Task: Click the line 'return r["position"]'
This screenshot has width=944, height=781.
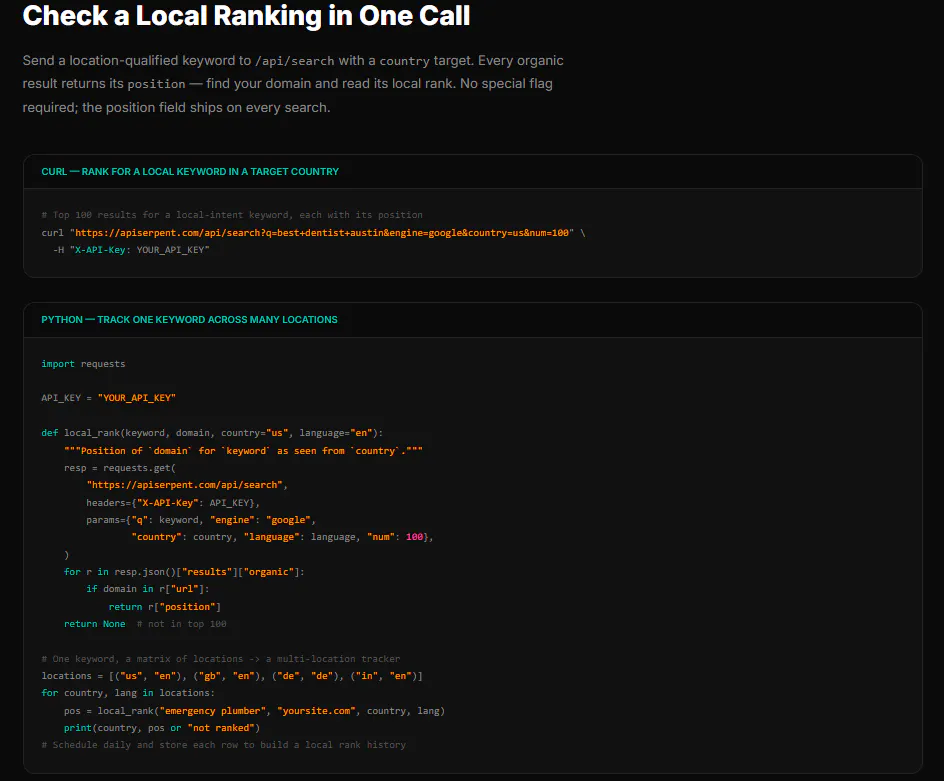Action: (x=164, y=607)
